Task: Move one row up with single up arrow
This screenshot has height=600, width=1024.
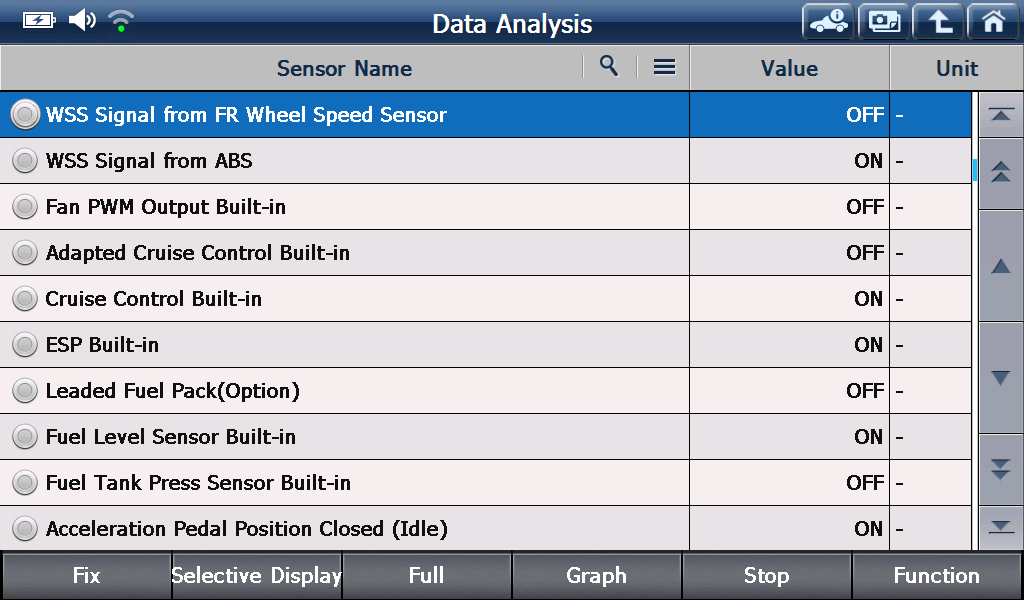Action: pyautogui.click(x=1000, y=266)
